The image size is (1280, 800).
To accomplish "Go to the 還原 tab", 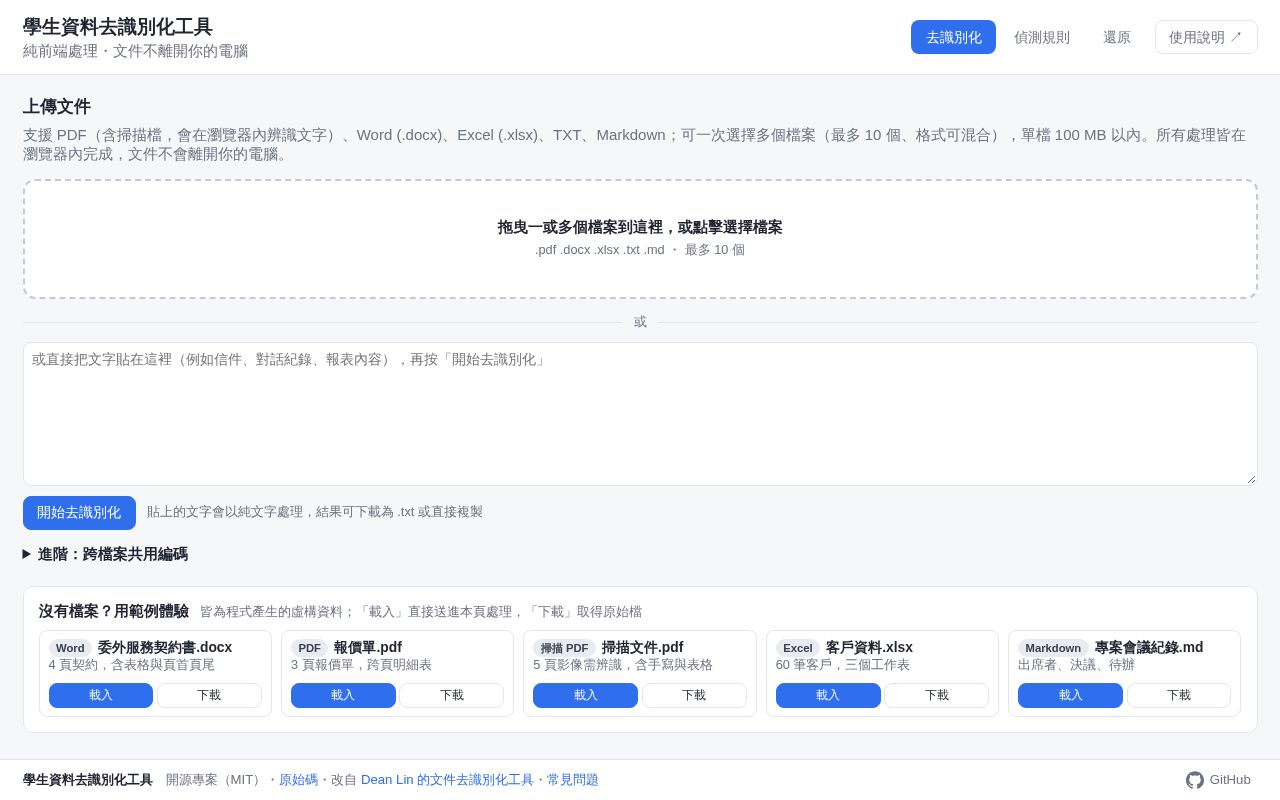I will (1117, 37).
